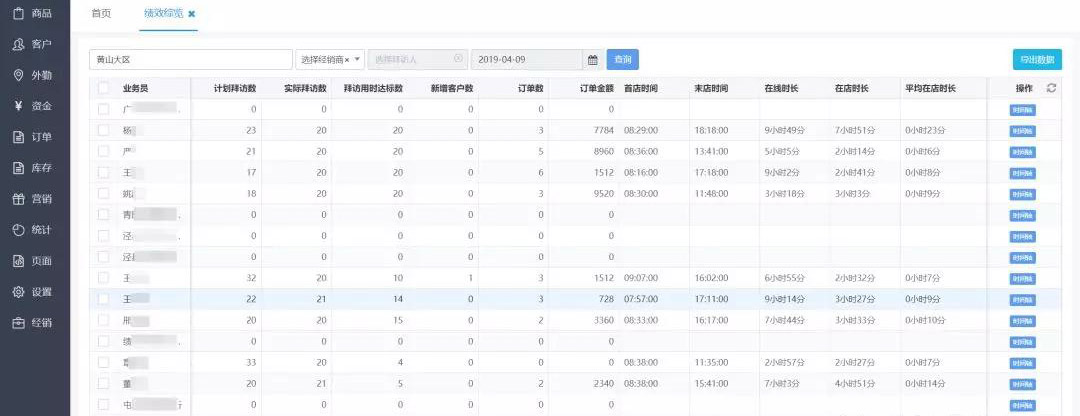This screenshot has height=416, width=1080.
Task: Open 时间轴 for the row ending 11:35:00
Action: (x=1023, y=364)
